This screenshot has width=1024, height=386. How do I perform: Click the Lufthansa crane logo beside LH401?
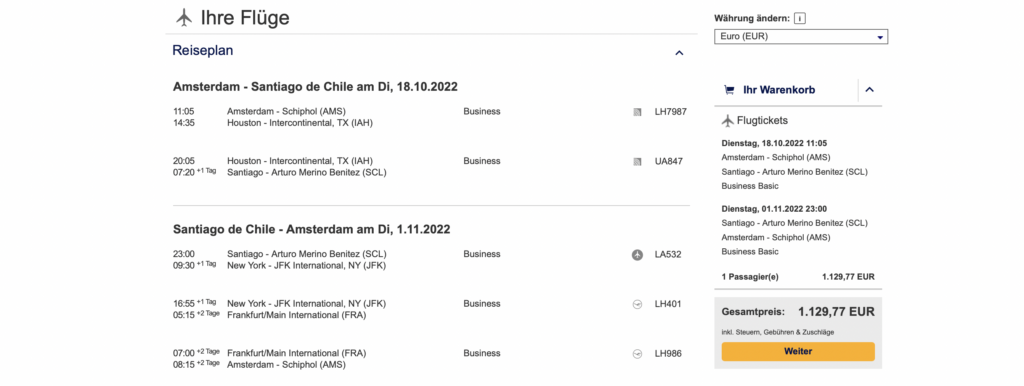coord(637,304)
